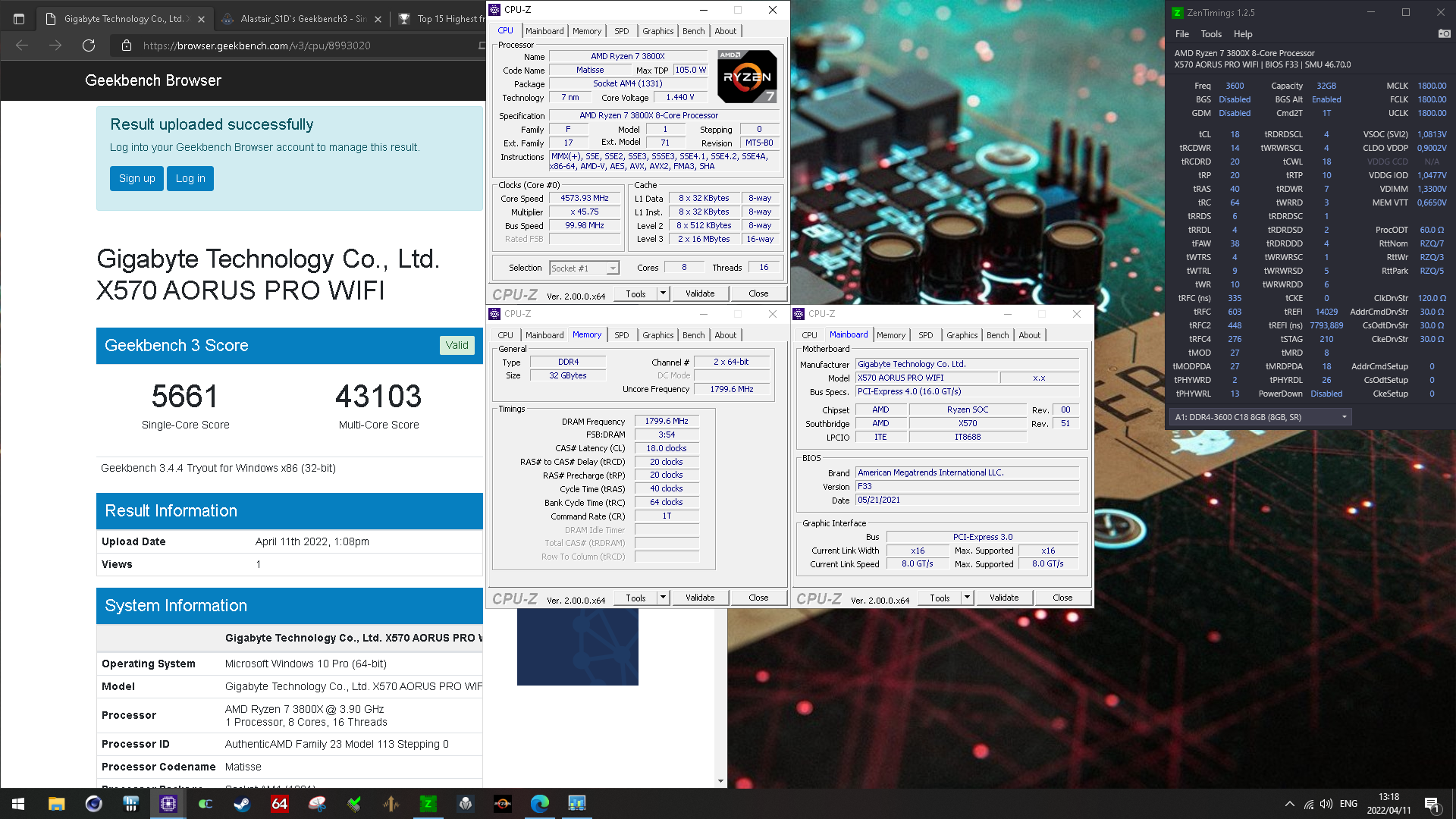
Task: Expand Tools arrow in CPU-Z Mainboard window
Action: 967,598
